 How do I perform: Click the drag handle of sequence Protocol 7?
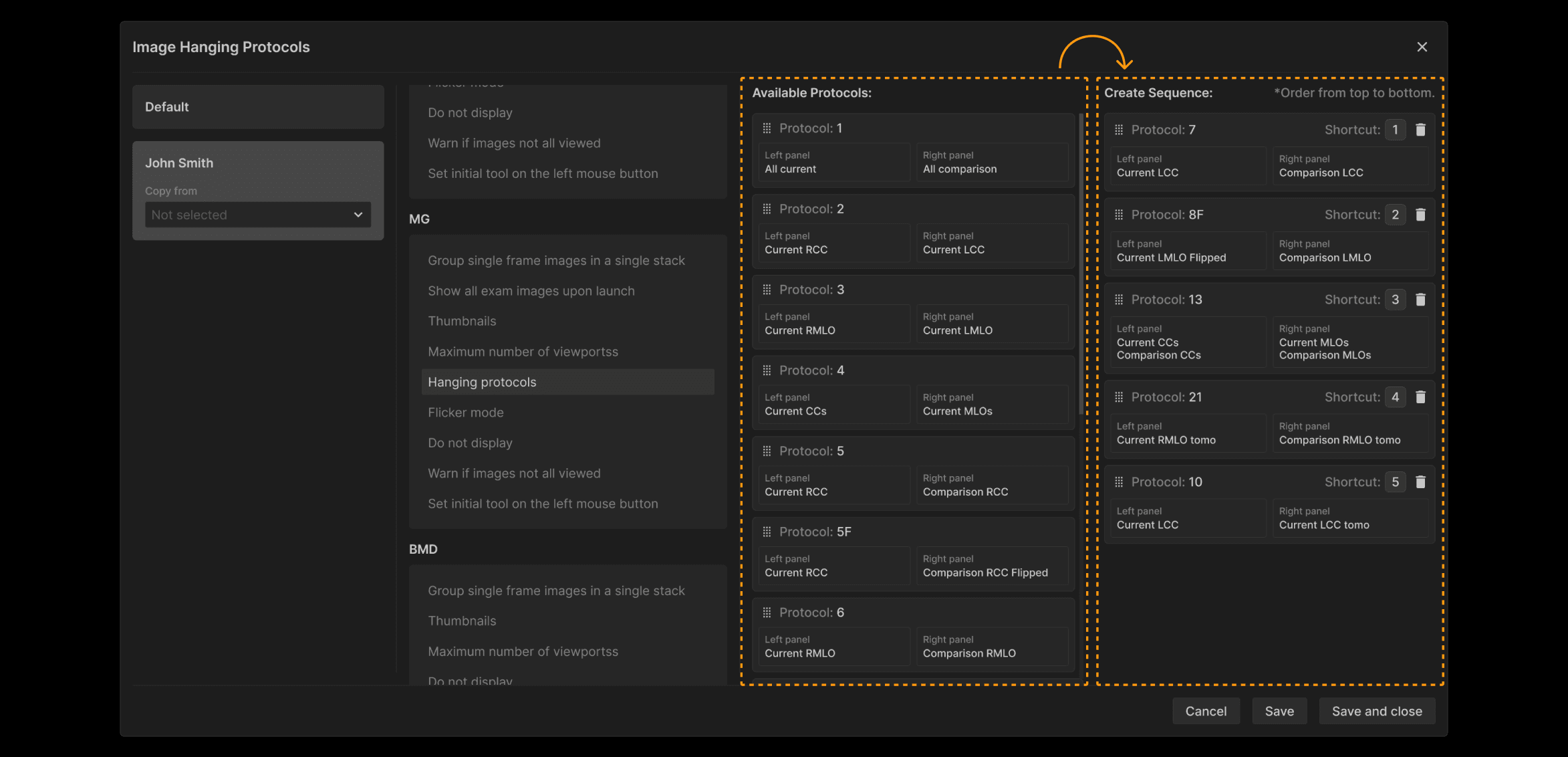click(x=1119, y=130)
